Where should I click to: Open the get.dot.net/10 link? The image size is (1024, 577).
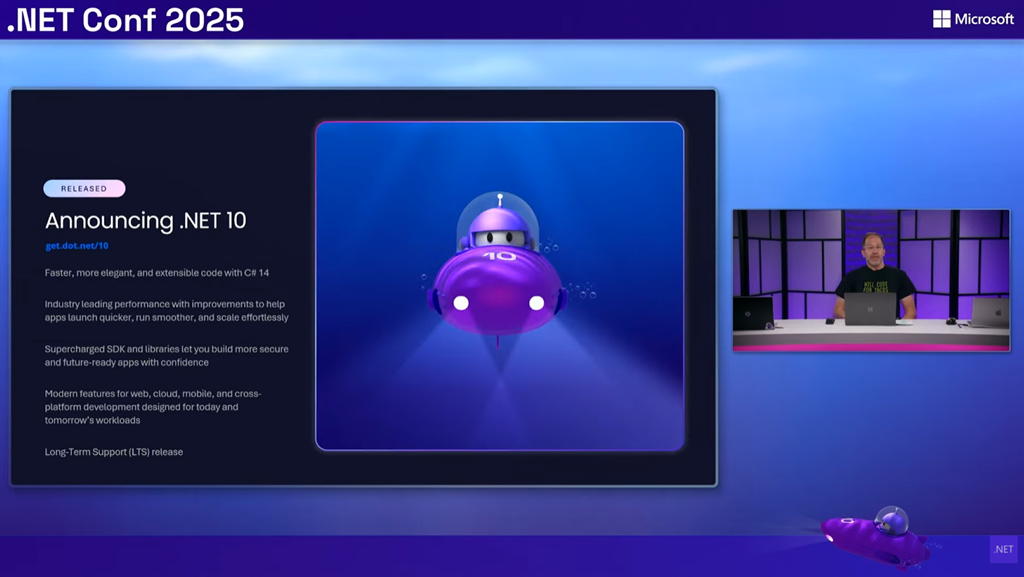[76, 246]
